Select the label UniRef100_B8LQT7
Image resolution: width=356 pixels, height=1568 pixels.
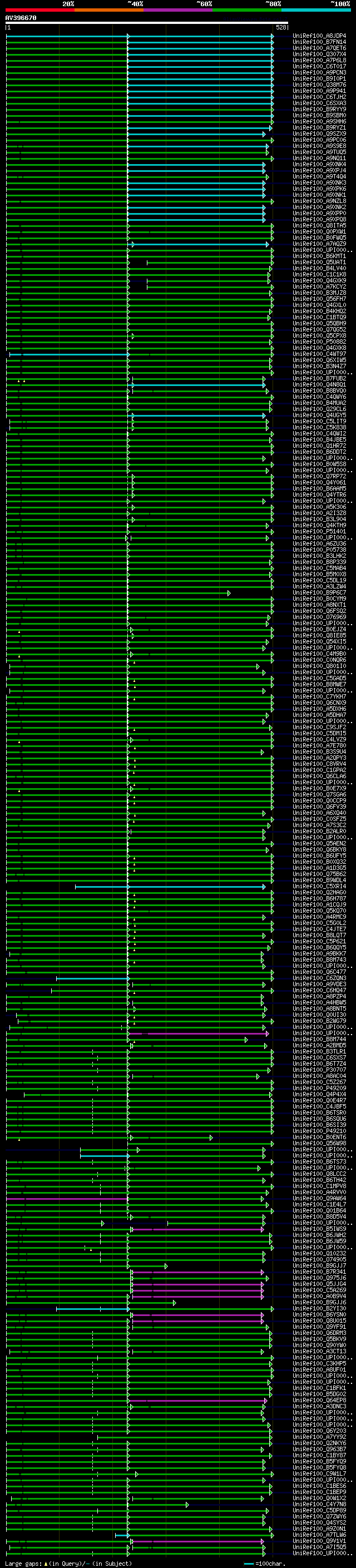319,936
